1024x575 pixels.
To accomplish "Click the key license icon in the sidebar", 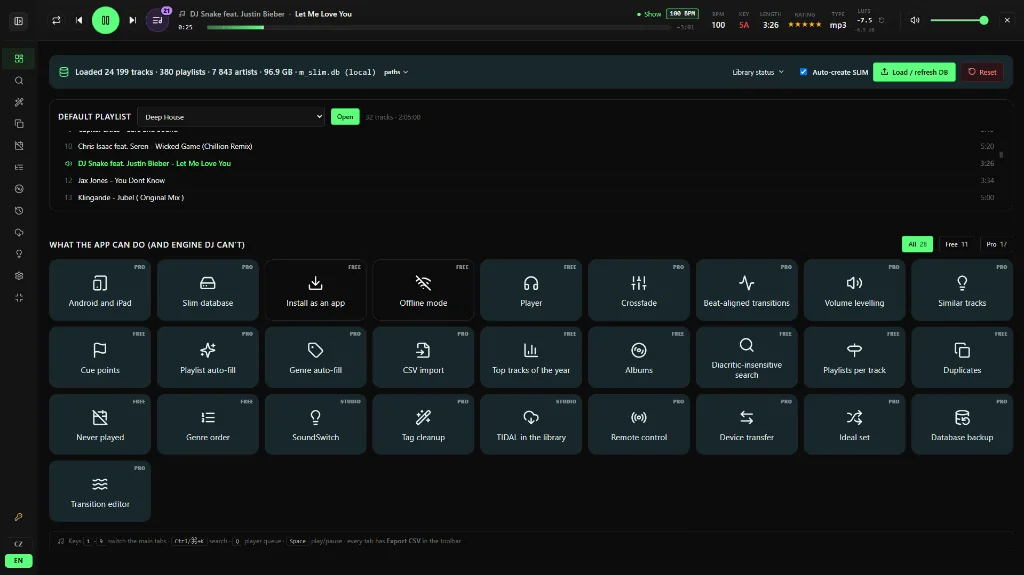I will [x=18, y=517].
